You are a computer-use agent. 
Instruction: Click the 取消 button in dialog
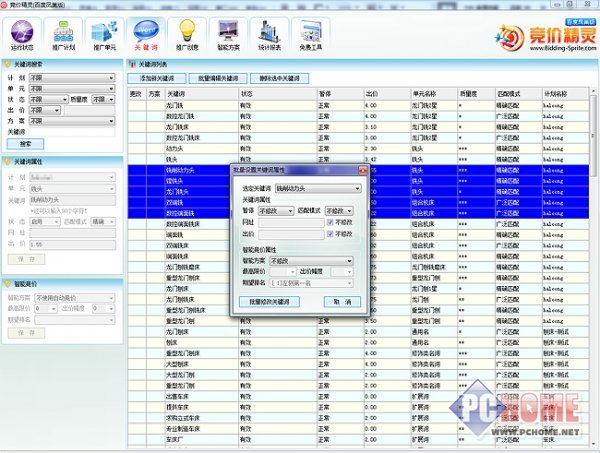point(341,300)
